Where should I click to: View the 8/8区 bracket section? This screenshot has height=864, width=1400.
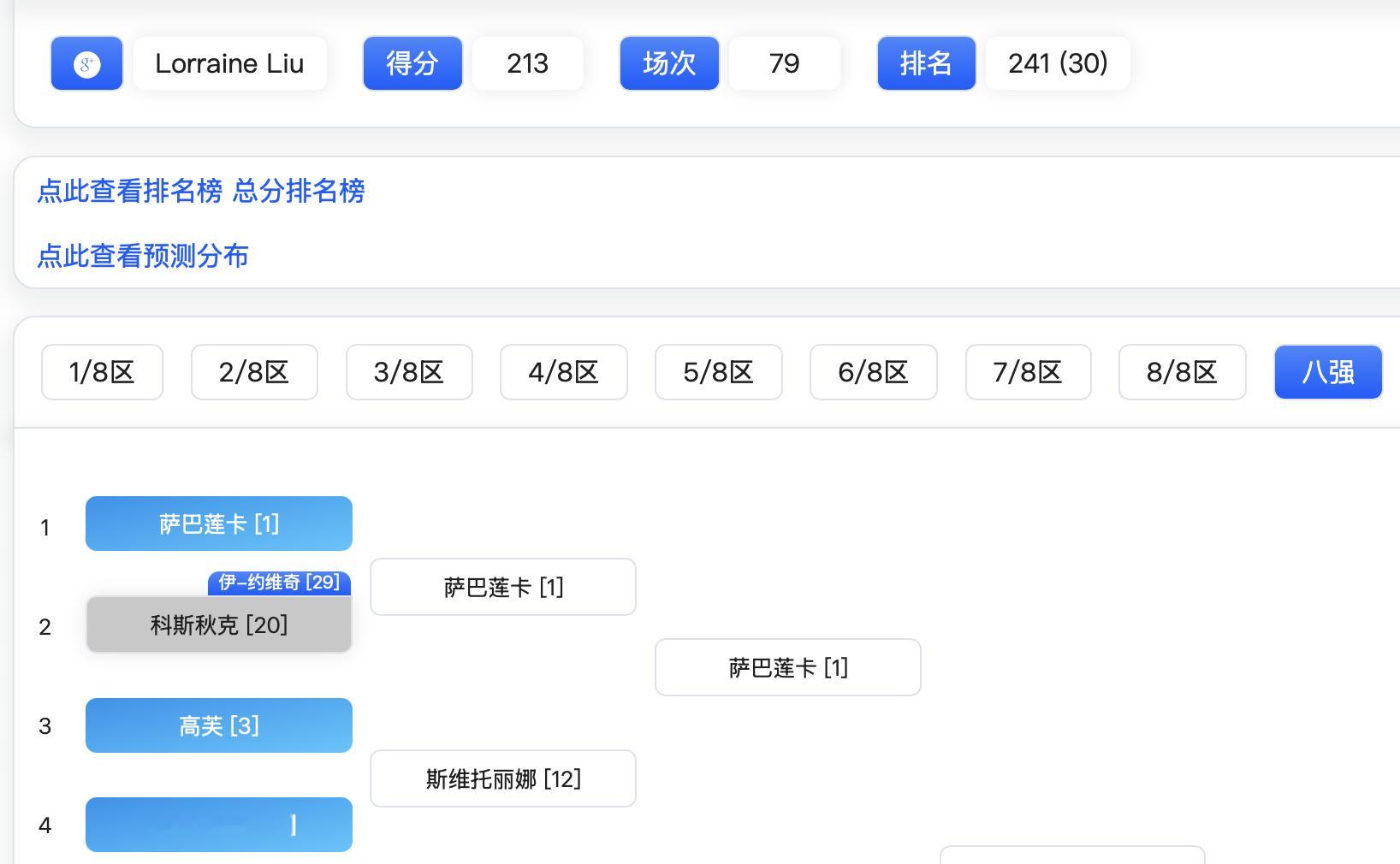click(x=1182, y=372)
